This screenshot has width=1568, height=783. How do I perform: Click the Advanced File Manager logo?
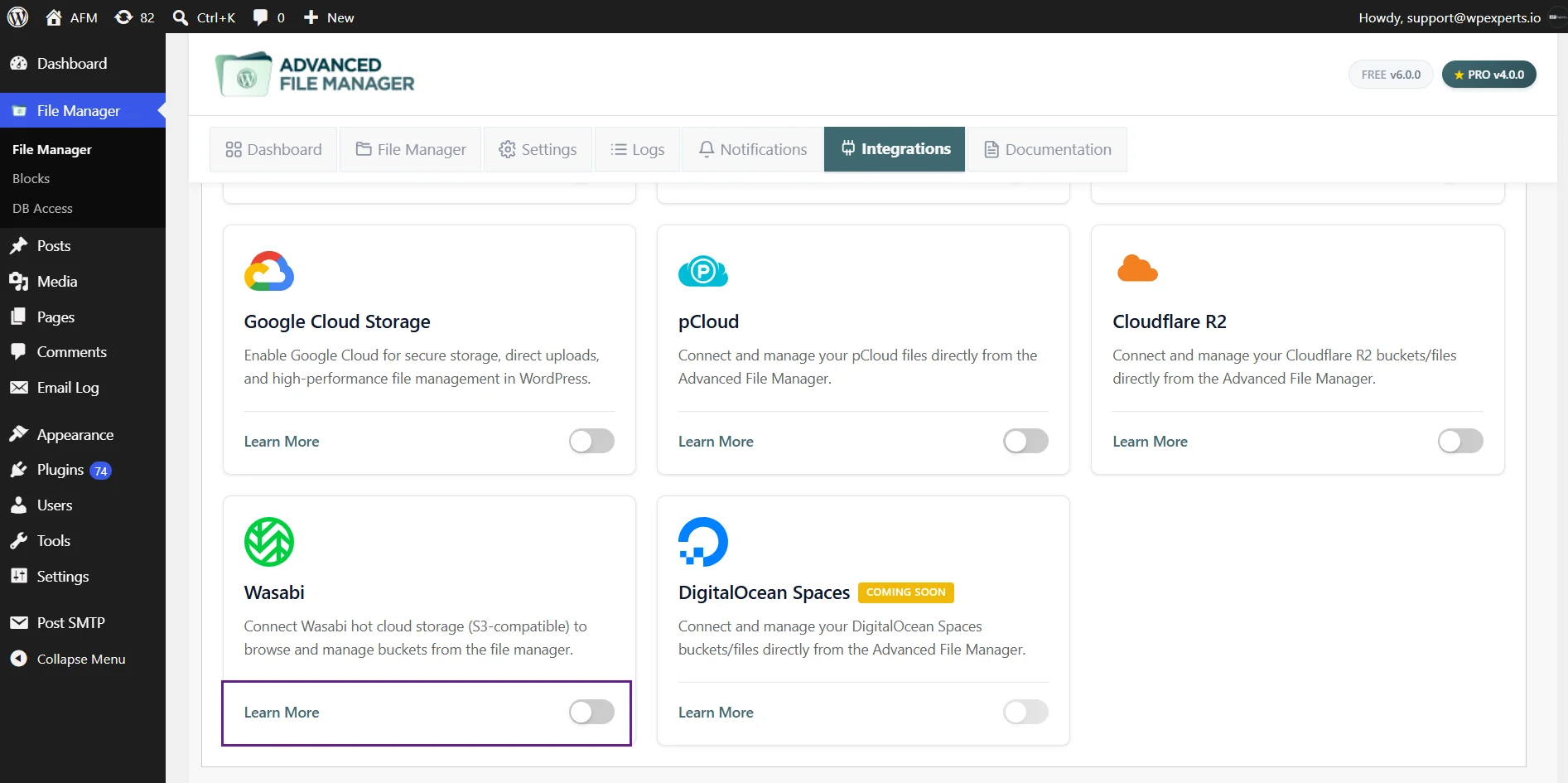315,75
